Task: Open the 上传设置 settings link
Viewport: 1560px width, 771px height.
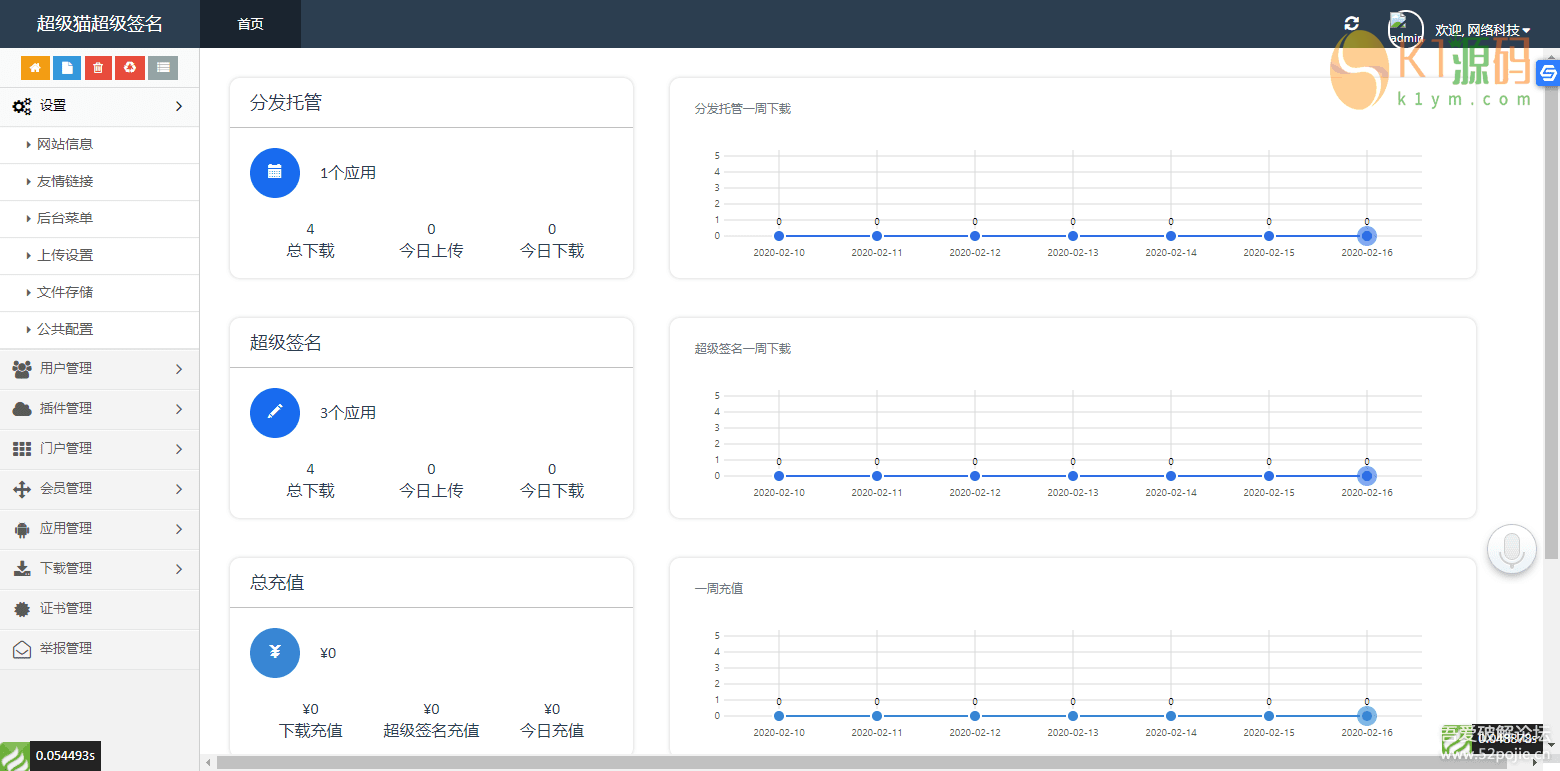Action: 65,255
